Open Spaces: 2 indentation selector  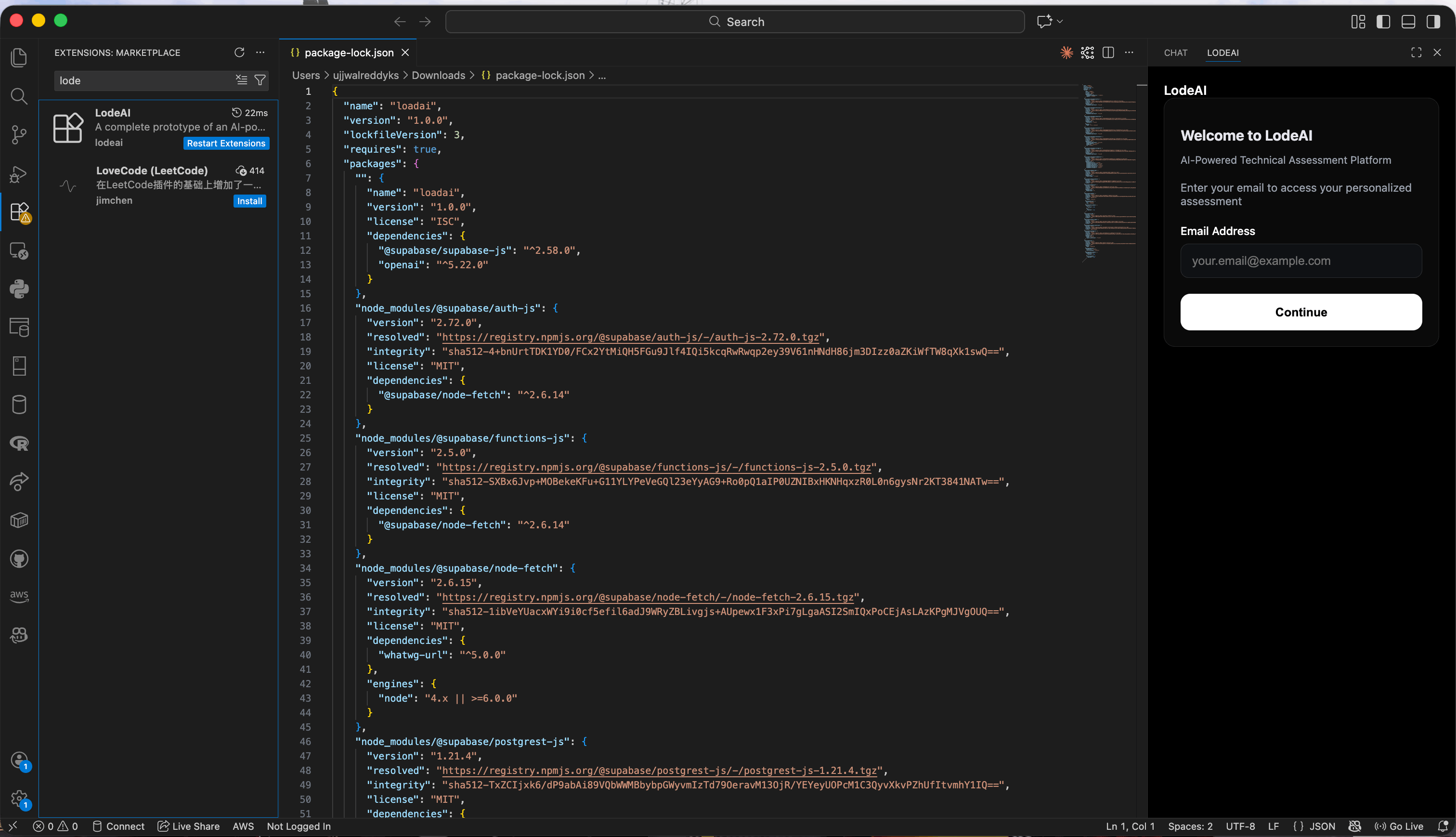[x=1190, y=826]
